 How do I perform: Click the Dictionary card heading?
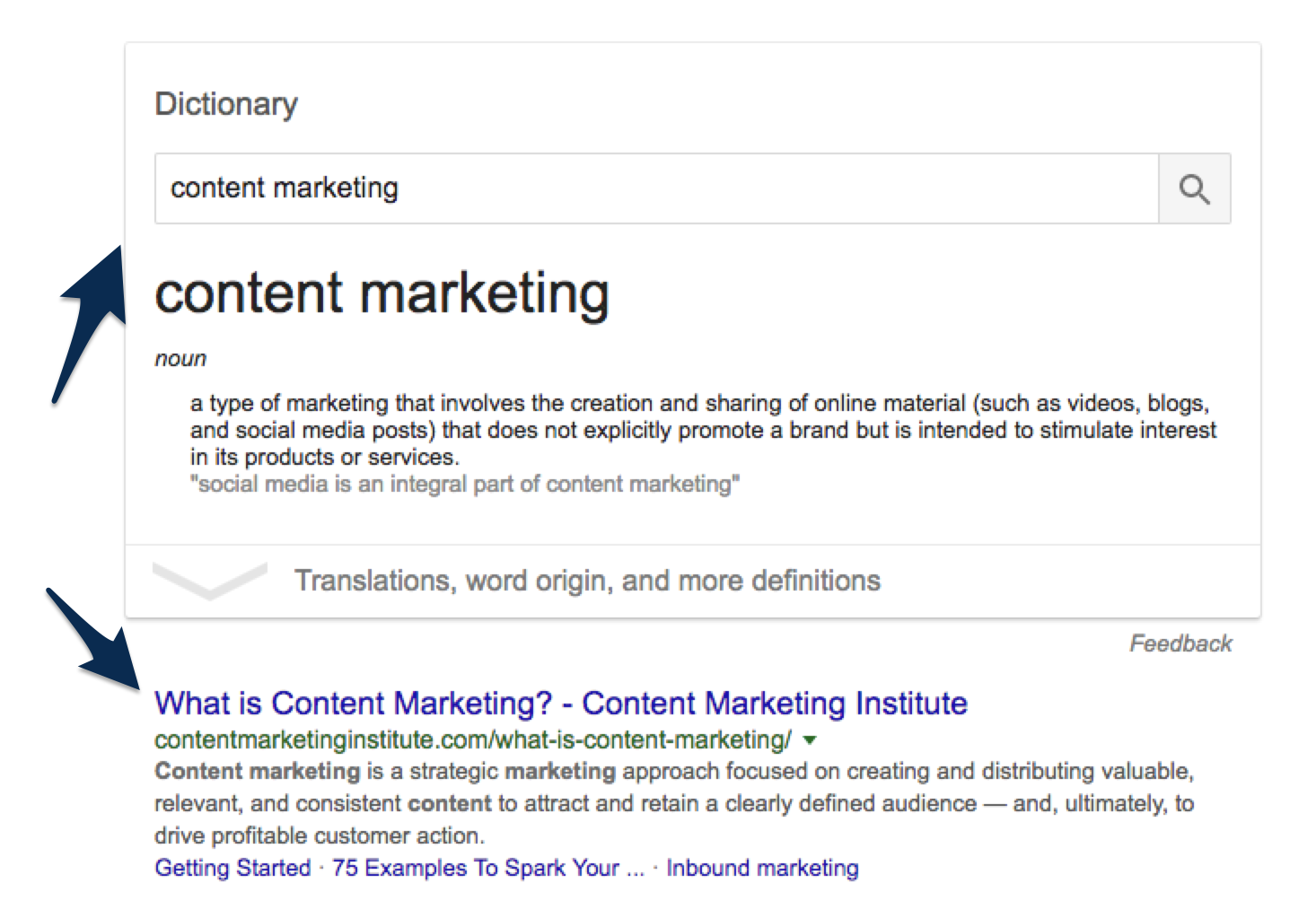(x=226, y=104)
